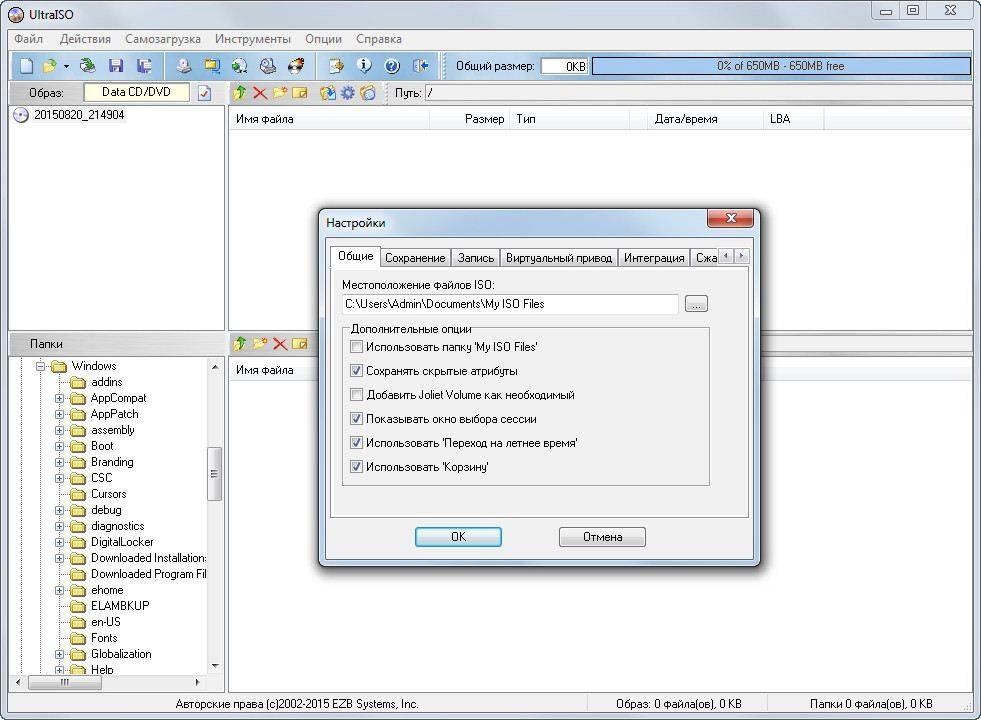
Task: Click red X Delete icon in local folders toolbar
Action: (280, 343)
